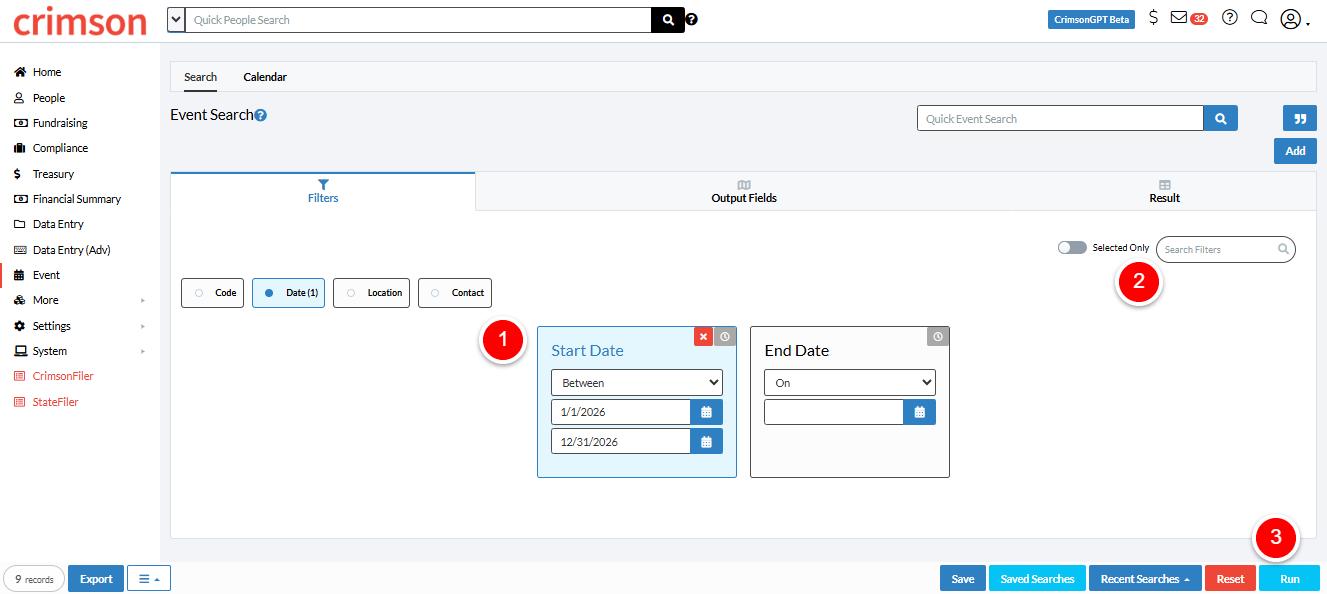Screen dimensions: 1327x594
Task: Click the blue quotation mark button
Action: (1300, 118)
